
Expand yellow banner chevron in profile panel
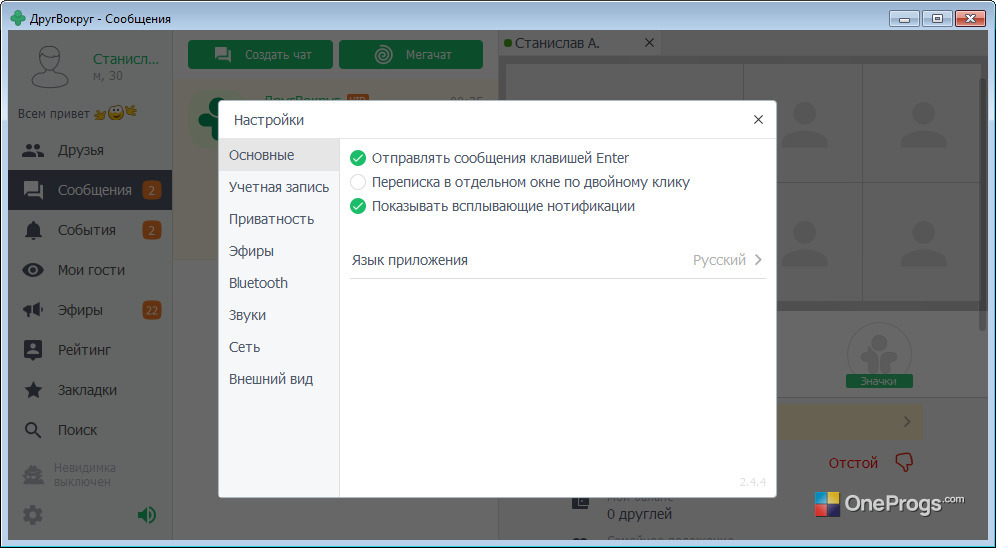(907, 422)
